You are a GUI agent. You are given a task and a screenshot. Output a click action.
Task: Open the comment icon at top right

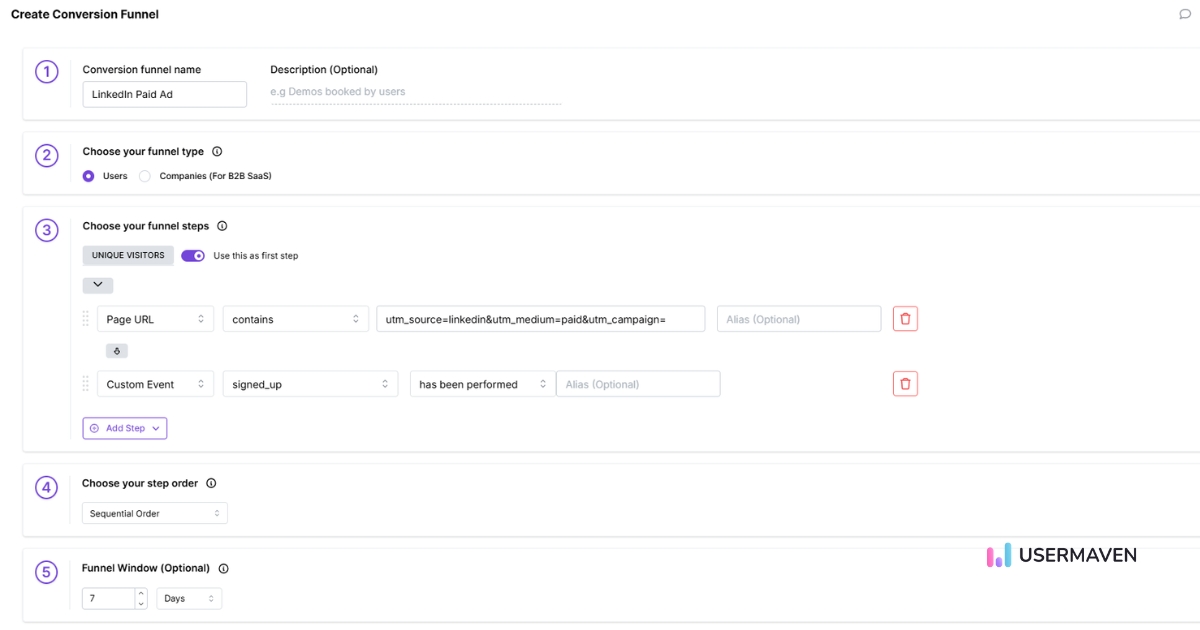[x=1185, y=15]
